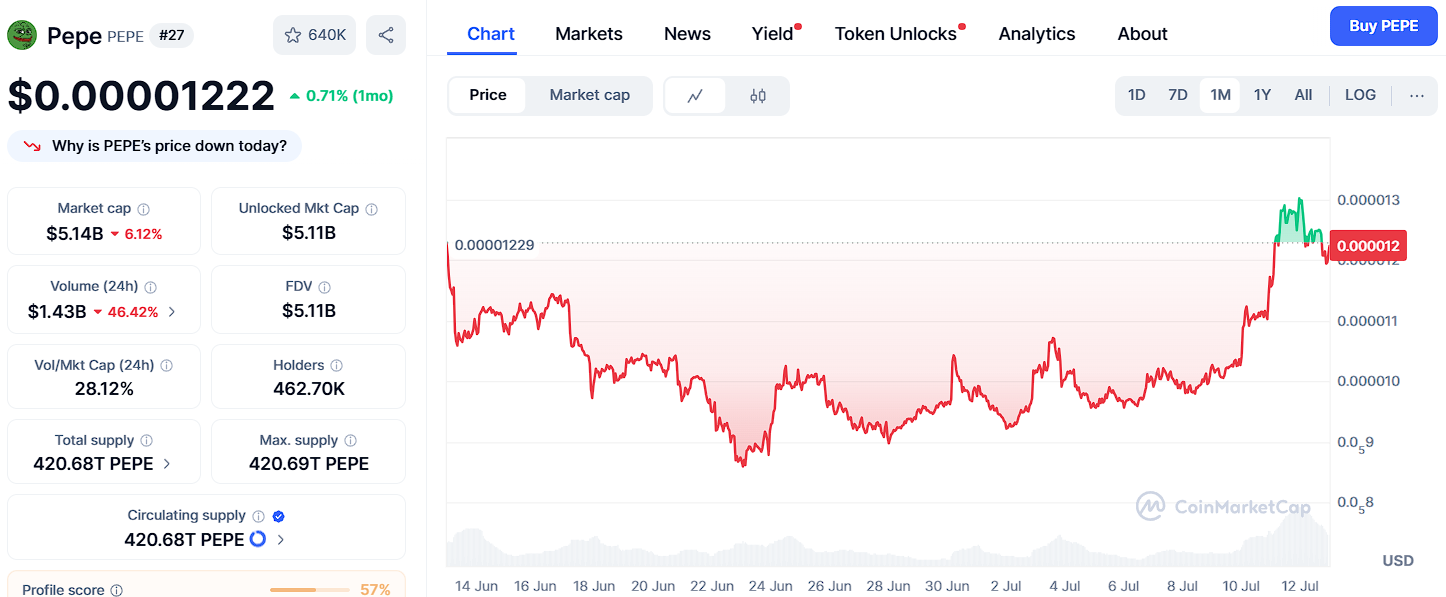1446x597 pixels.
Task: Set chart range to 1M
Action: (1220, 95)
